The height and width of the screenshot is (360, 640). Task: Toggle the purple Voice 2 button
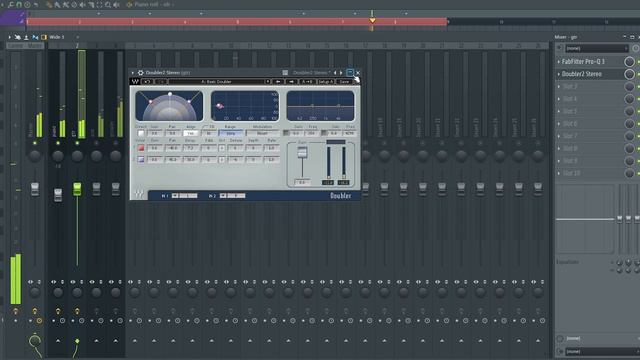click(141, 159)
